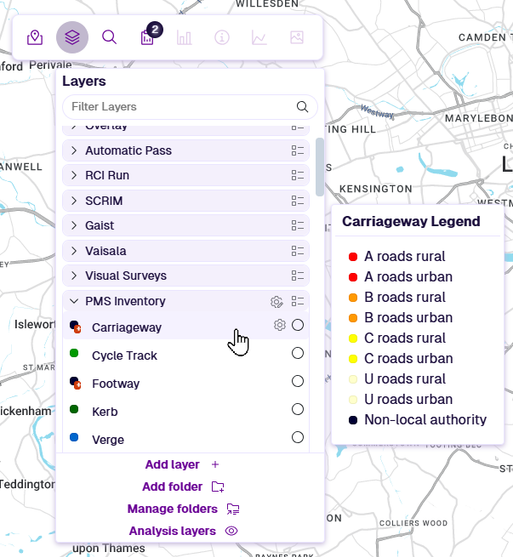Expand the SCRIM folder

[x=74, y=201]
